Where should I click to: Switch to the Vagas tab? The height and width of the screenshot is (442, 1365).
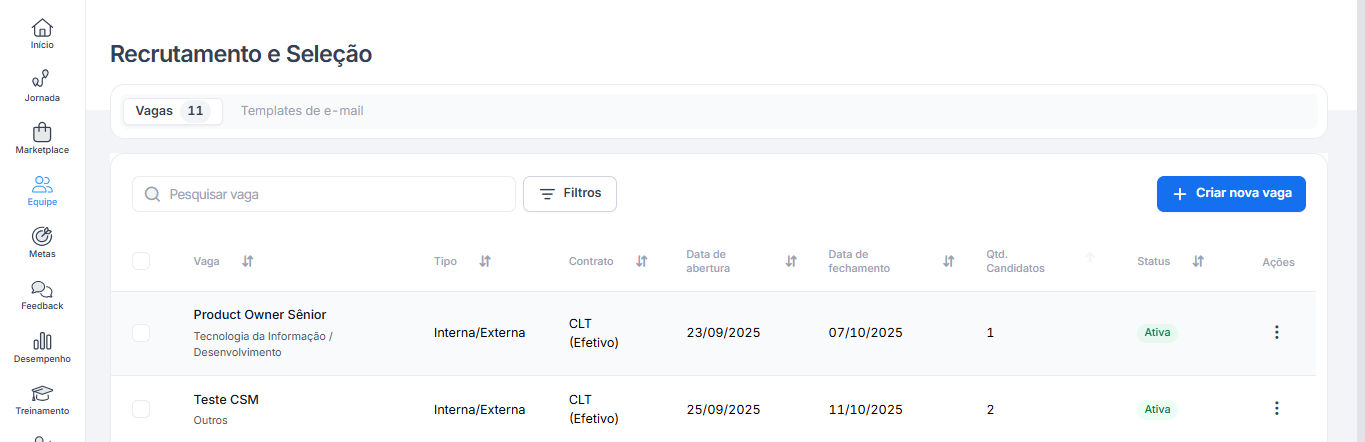point(172,111)
